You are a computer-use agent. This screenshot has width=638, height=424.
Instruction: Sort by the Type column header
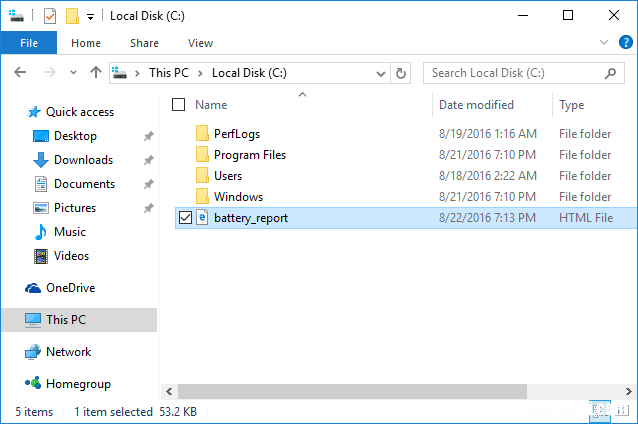point(571,105)
